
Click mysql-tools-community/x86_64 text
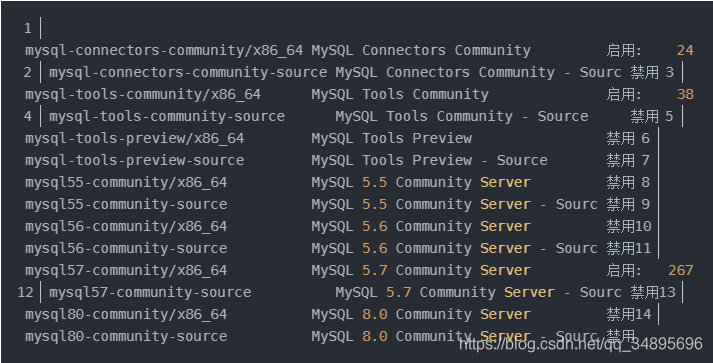coord(143,95)
